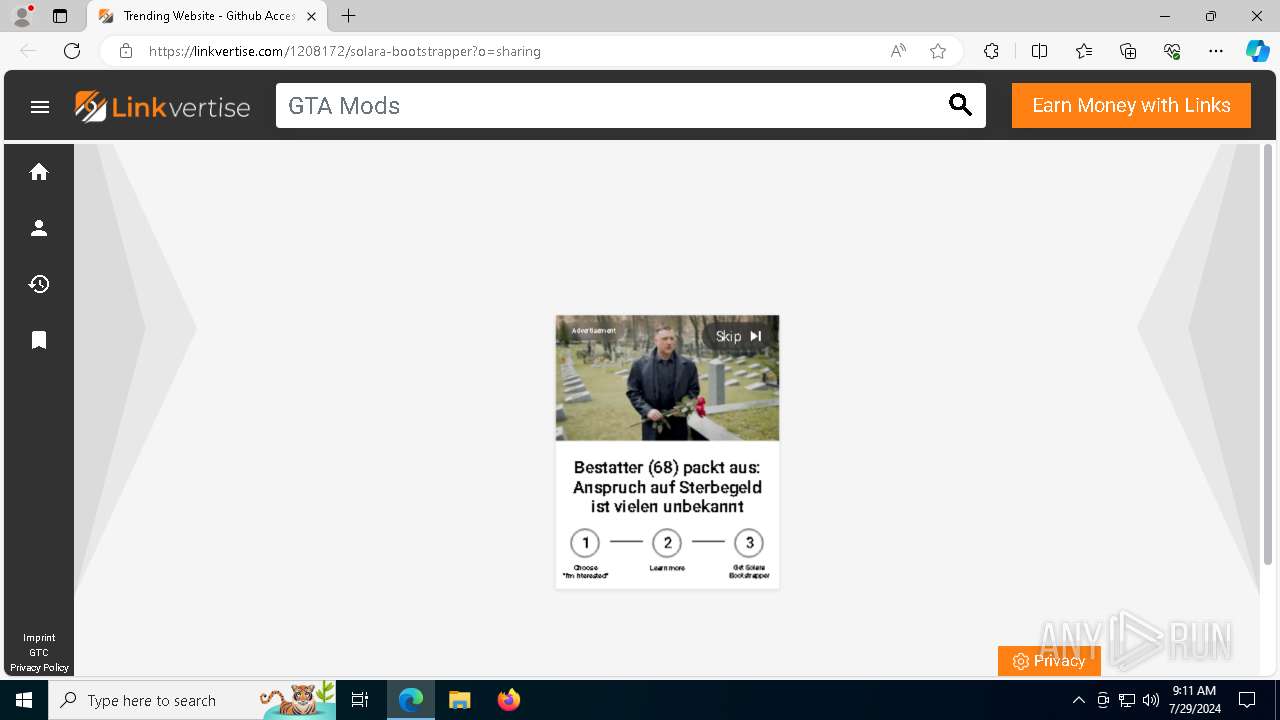Open Collections panel

[1128, 51]
